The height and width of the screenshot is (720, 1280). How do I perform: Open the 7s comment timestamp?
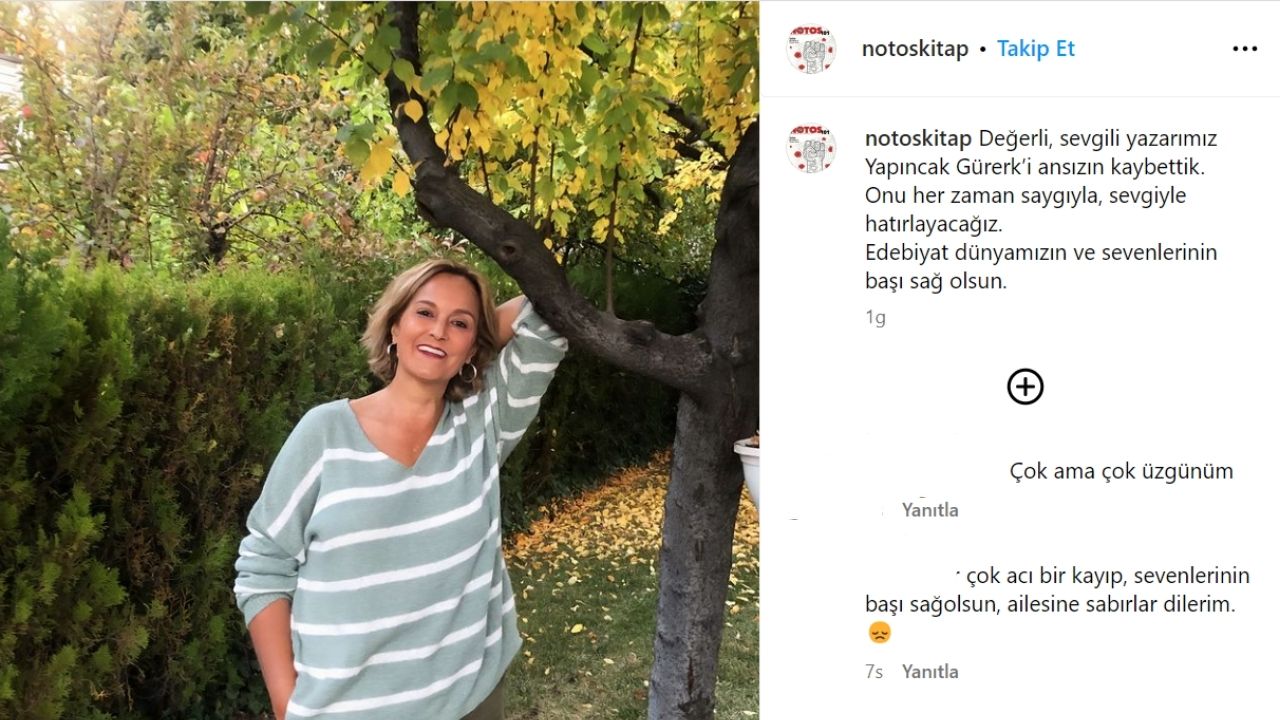[874, 672]
